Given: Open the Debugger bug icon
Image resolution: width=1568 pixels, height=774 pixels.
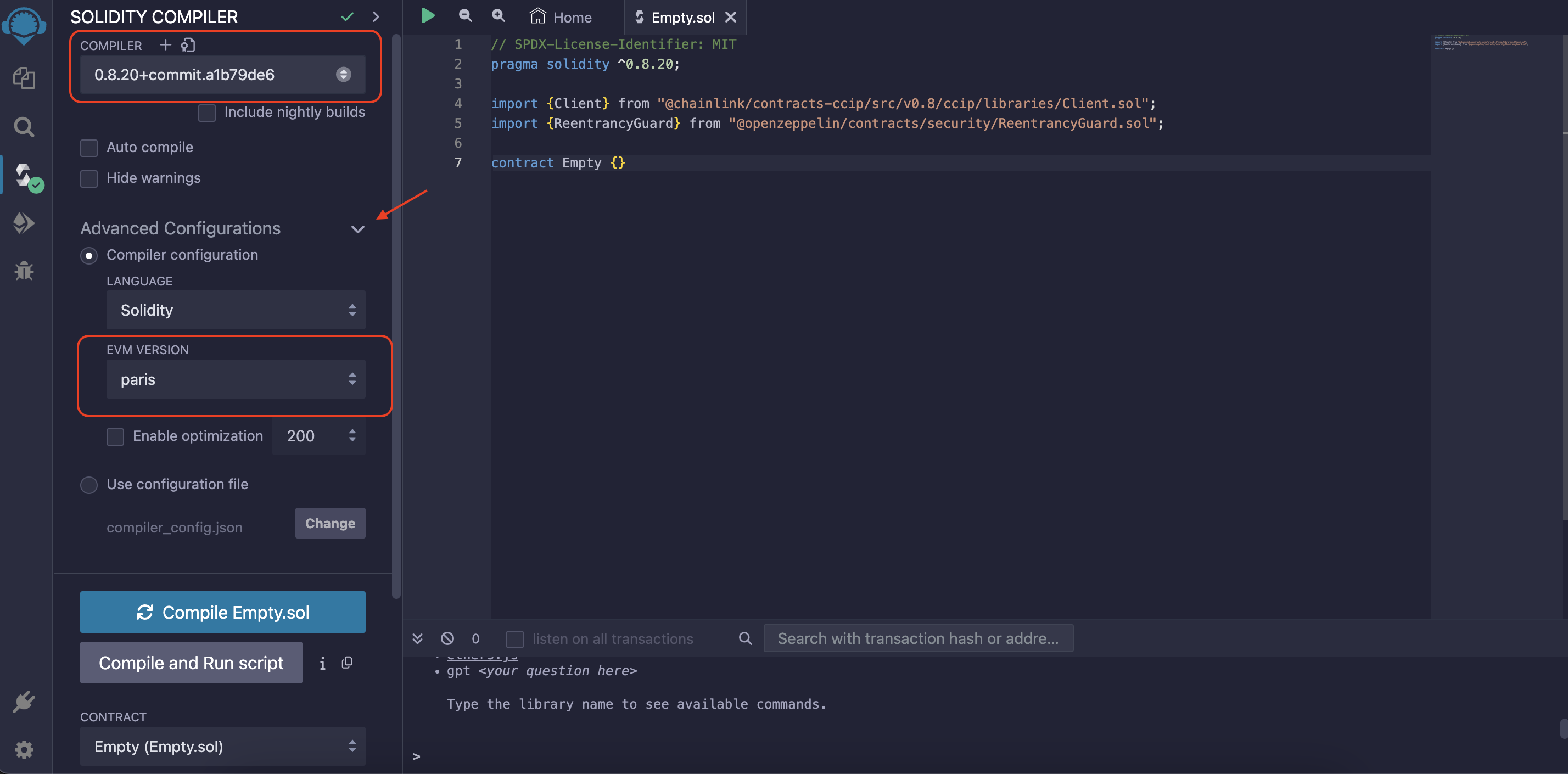Looking at the screenshot, I should point(24,271).
